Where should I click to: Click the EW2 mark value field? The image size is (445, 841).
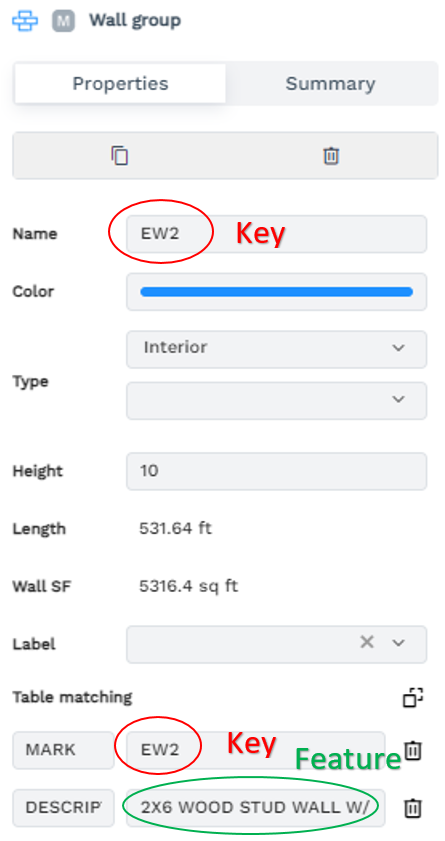click(x=256, y=750)
